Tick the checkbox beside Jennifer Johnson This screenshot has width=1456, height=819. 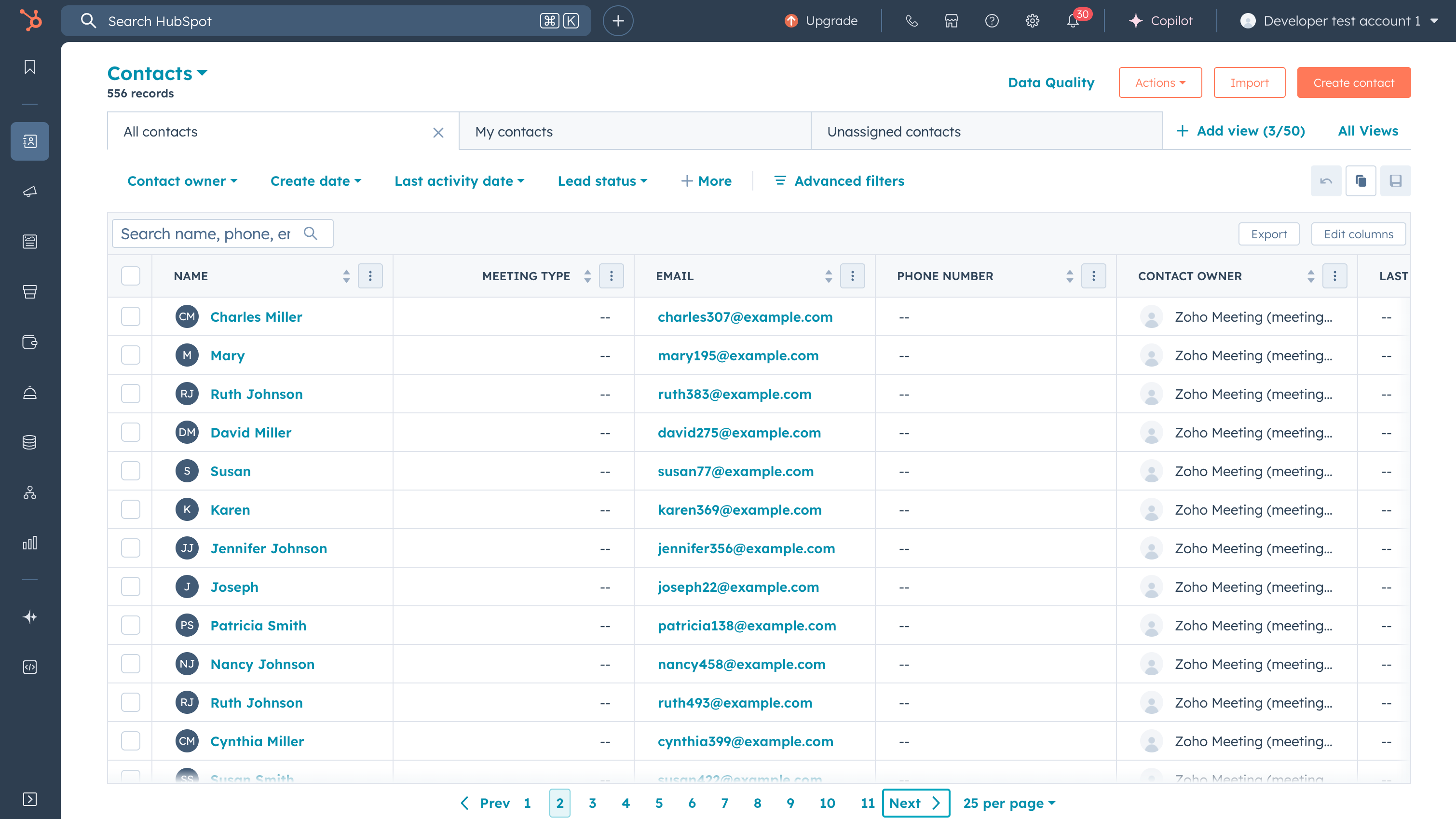[x=131, y=548]
